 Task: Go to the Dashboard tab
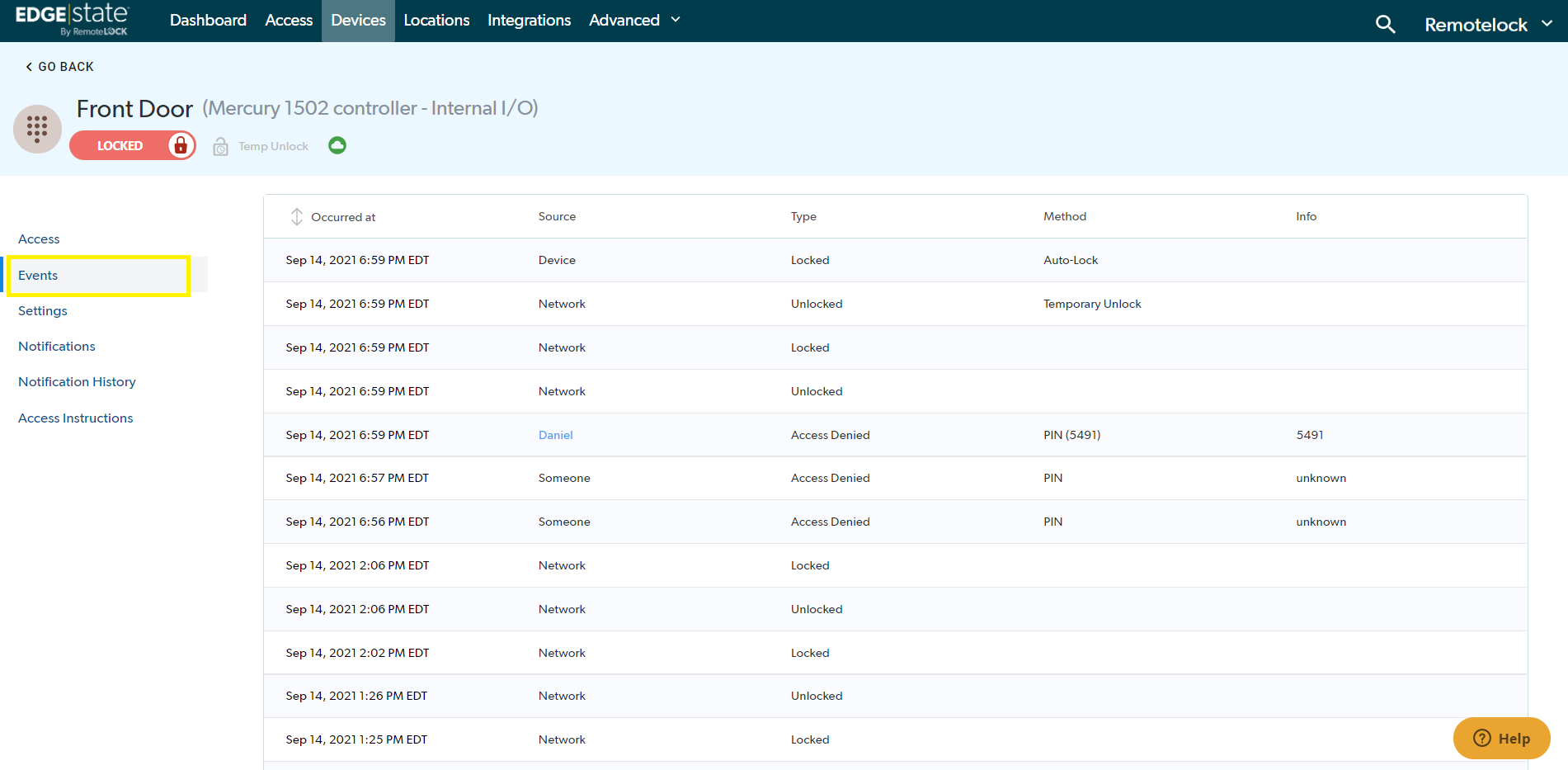coord(208,20)
